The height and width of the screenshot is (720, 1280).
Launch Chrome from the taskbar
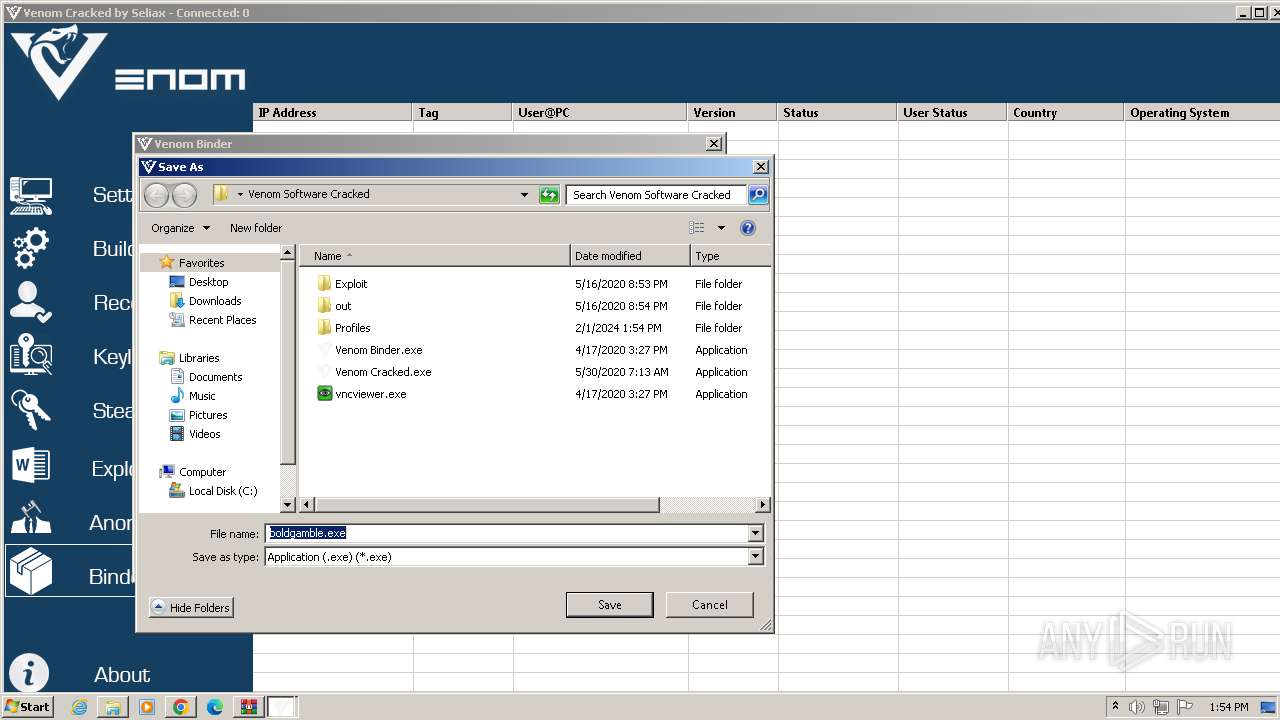coord(180,707)
